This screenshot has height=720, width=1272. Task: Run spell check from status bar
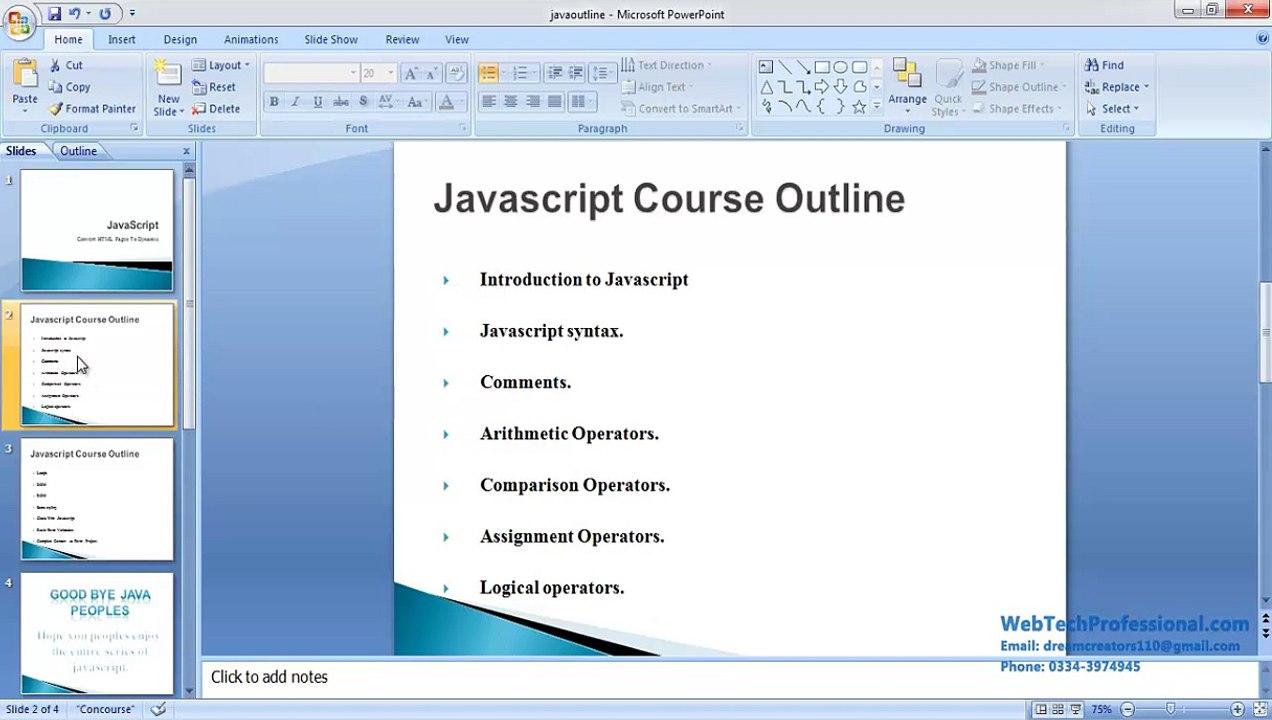158,709
